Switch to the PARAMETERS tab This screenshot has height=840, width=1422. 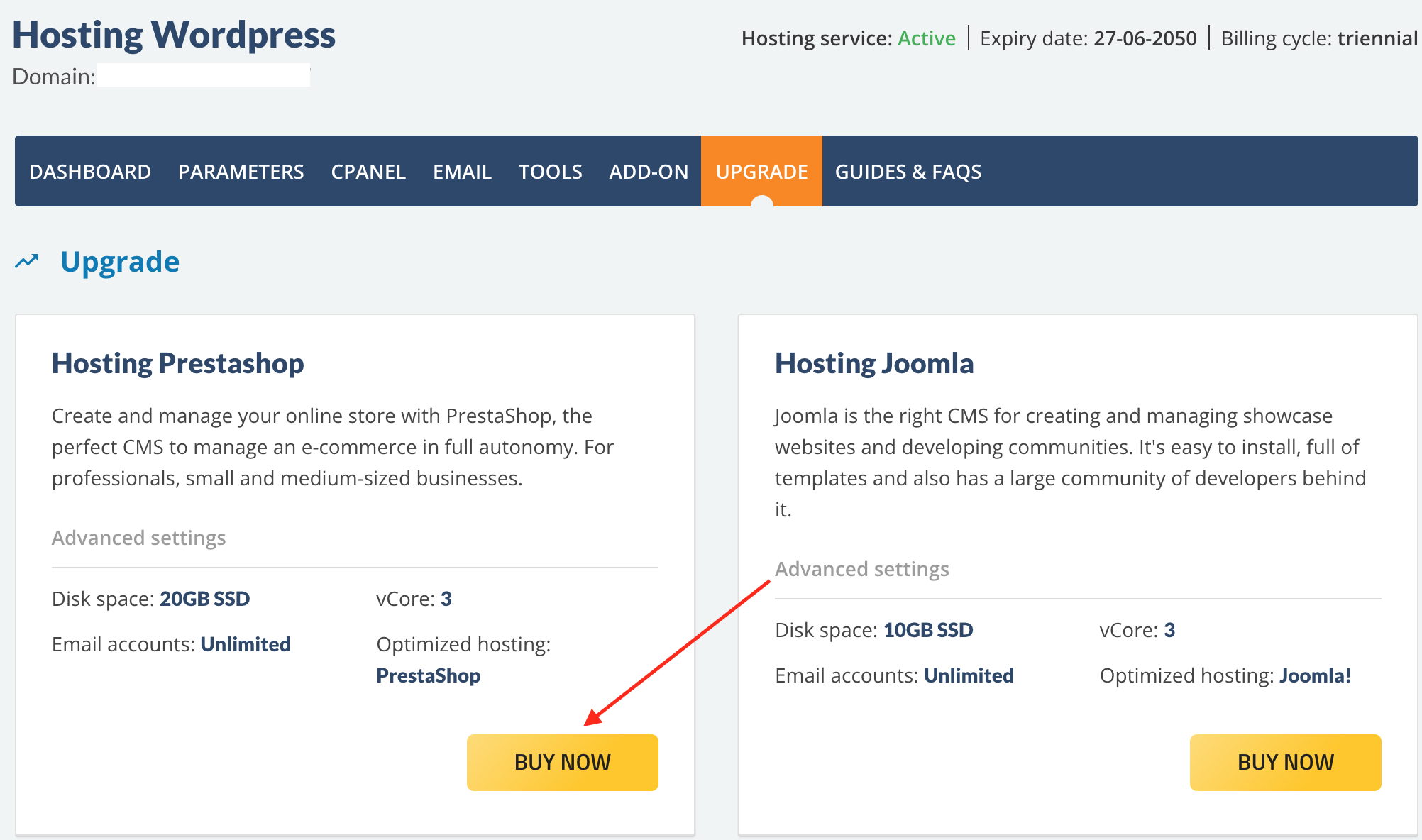point(241,172)
